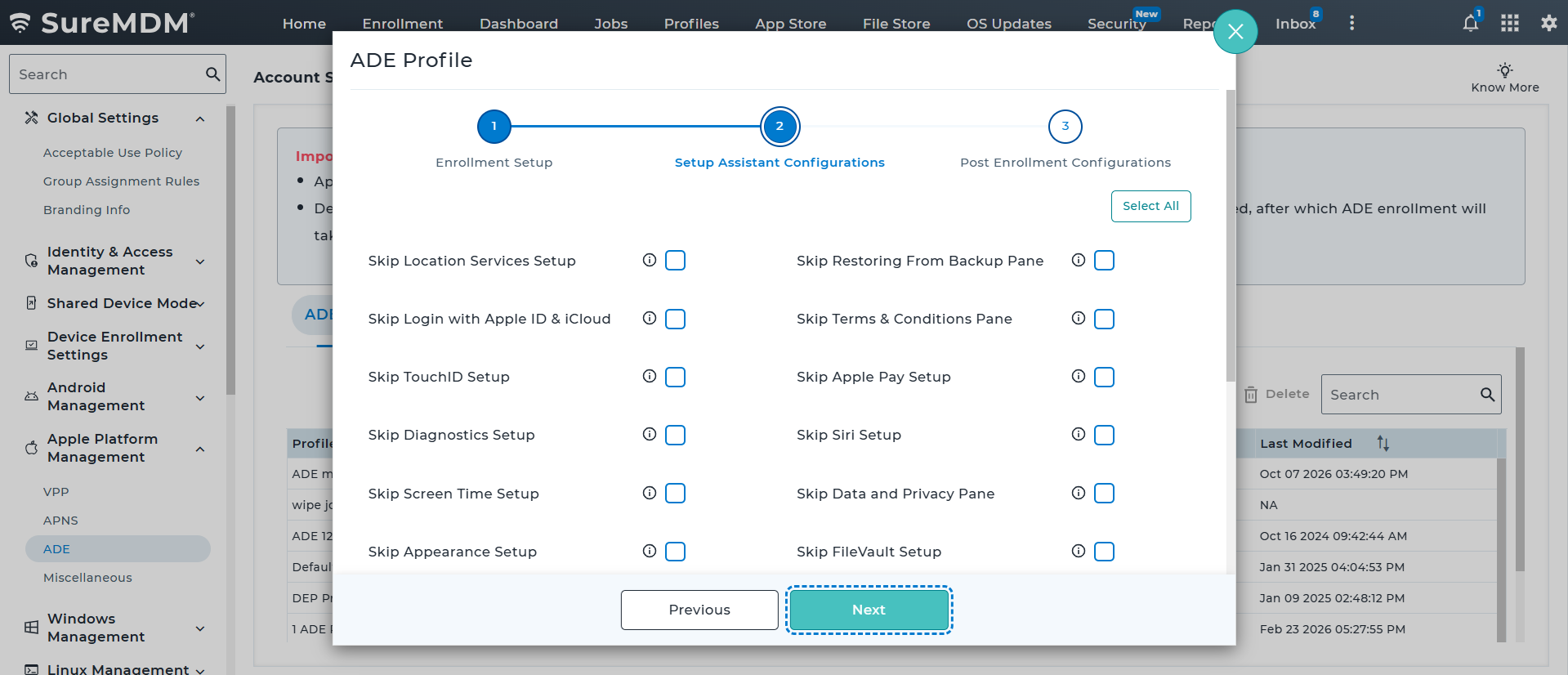
Task: Tick the Skip Appearance Setup checkbox
Action: (x=676, y=552)
